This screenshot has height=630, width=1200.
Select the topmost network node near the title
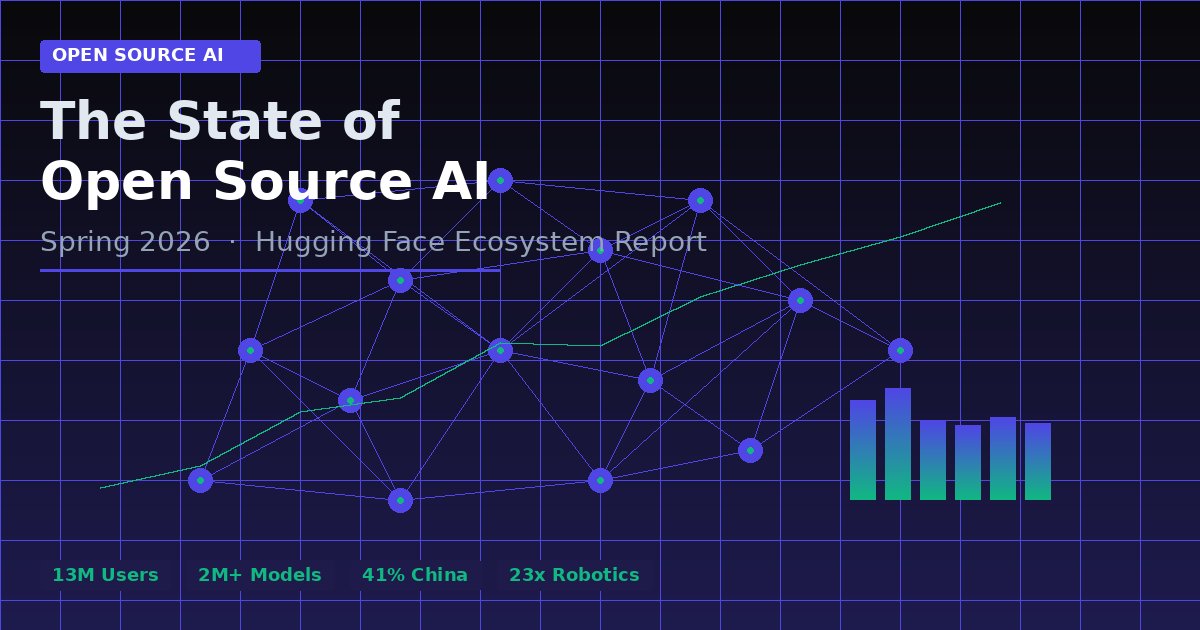[500, 179]
